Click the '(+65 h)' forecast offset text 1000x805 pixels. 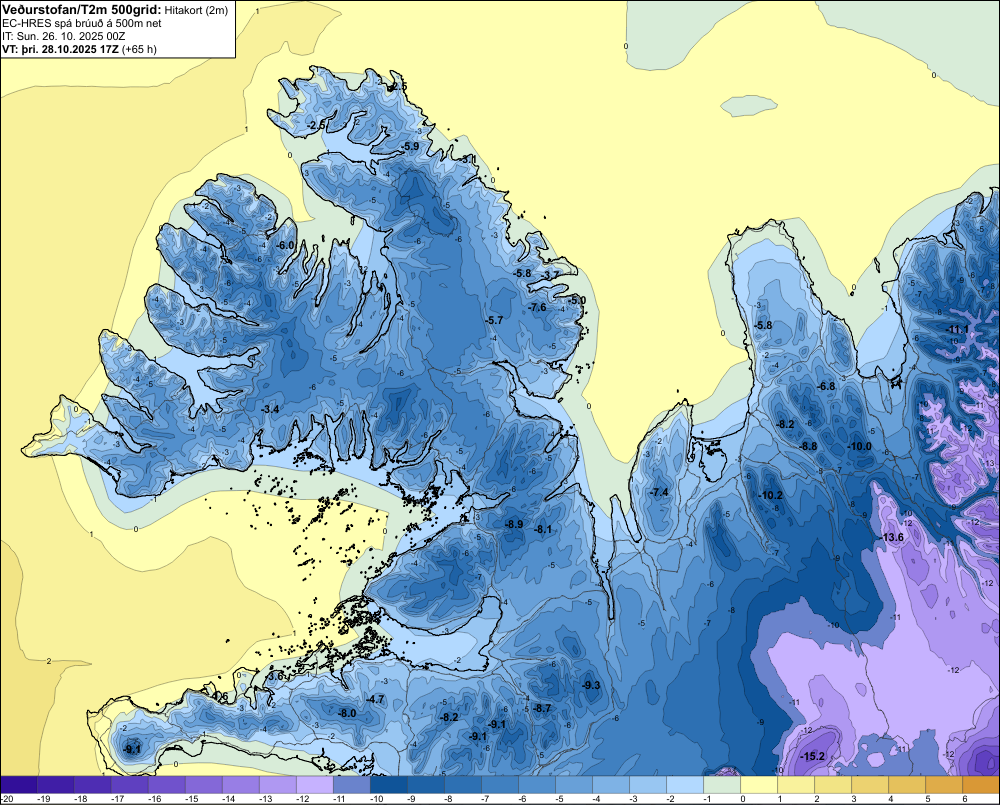pos(139,49)
